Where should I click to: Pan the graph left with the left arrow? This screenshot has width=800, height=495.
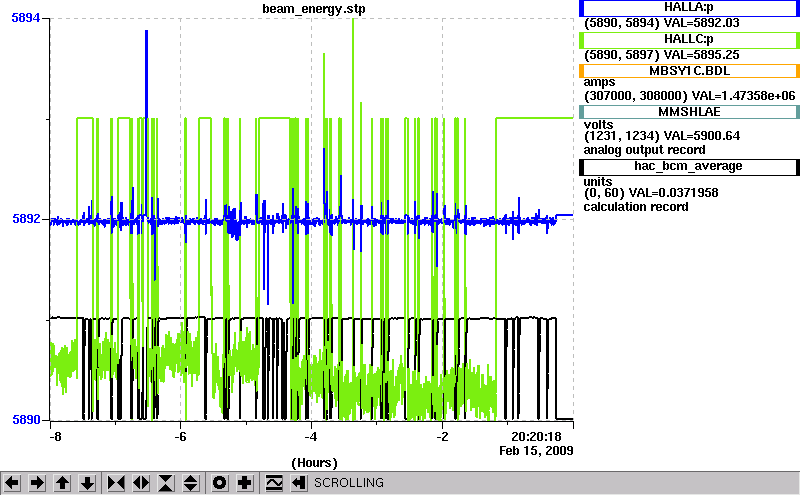(x=12, y=483)
